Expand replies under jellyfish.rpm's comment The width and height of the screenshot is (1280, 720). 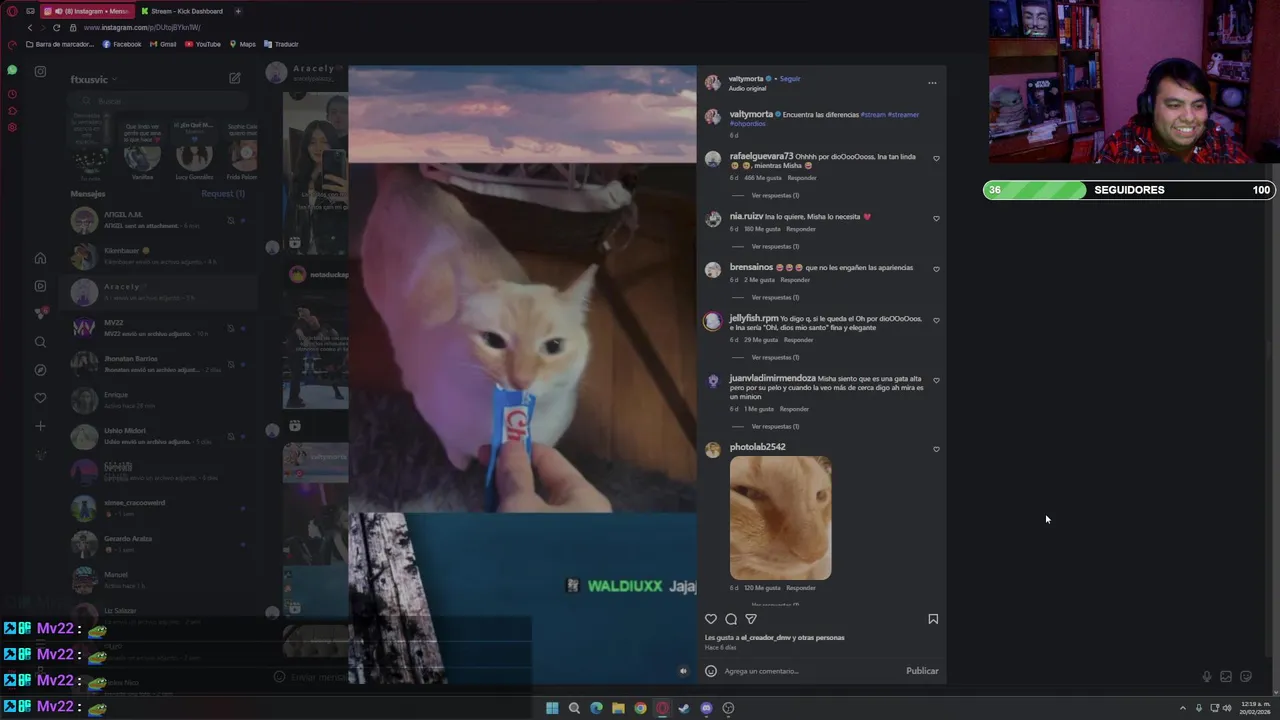pyautogui.click(x=775, y=357)
